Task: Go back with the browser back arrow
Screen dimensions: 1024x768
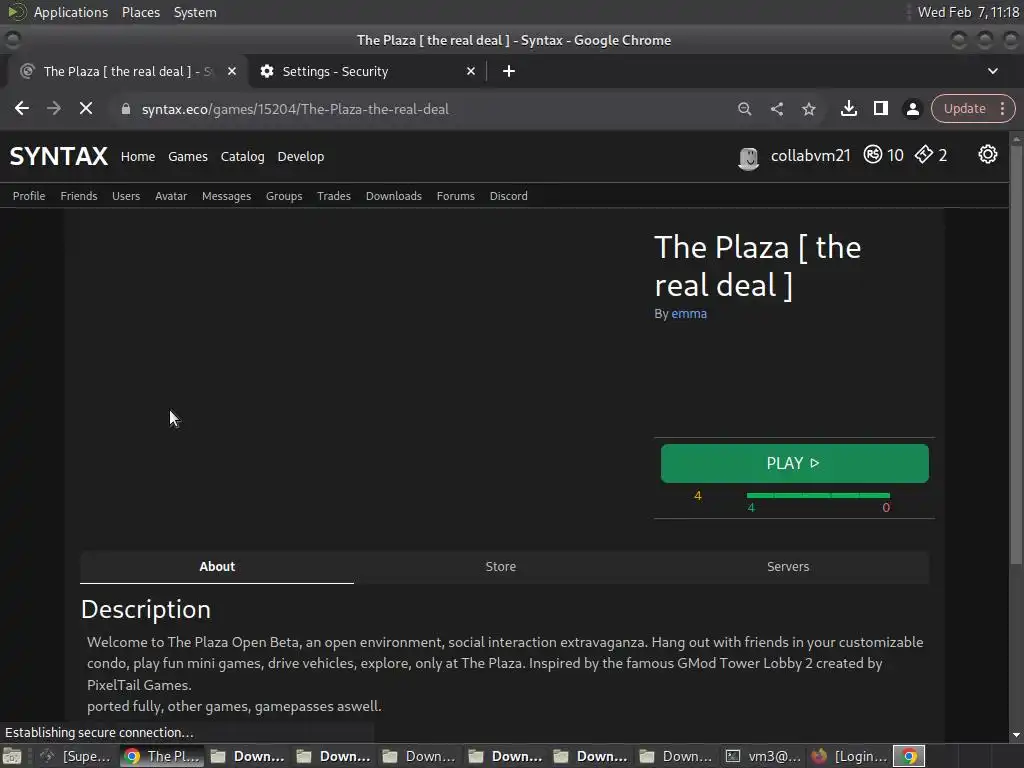Action: 22,108
